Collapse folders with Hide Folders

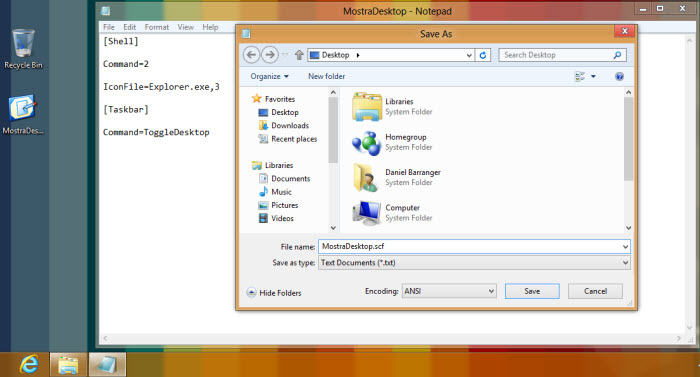pyautogui.click(x=274, y=293)
